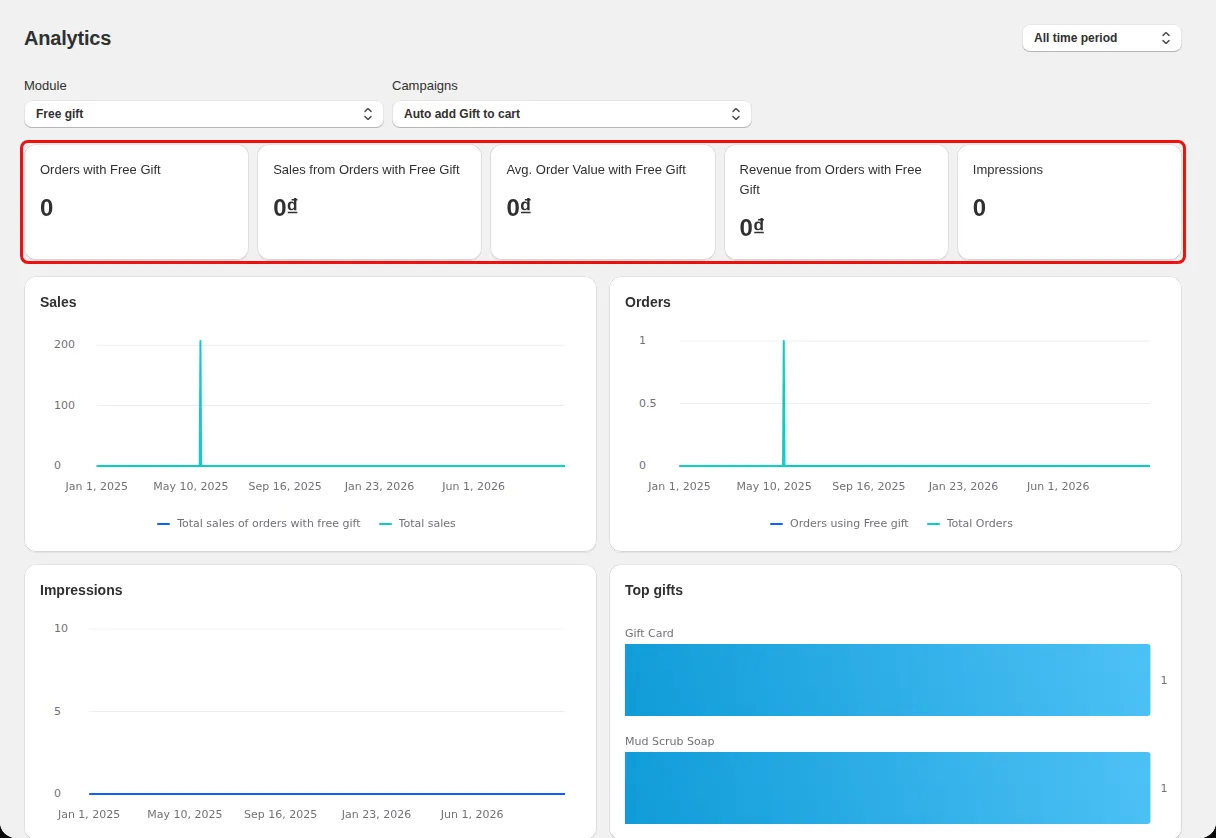Image resolution: width=1216 pixels, height=838 pixels.
Task: Click the Impressions metric card
Action: (1069, 202)
